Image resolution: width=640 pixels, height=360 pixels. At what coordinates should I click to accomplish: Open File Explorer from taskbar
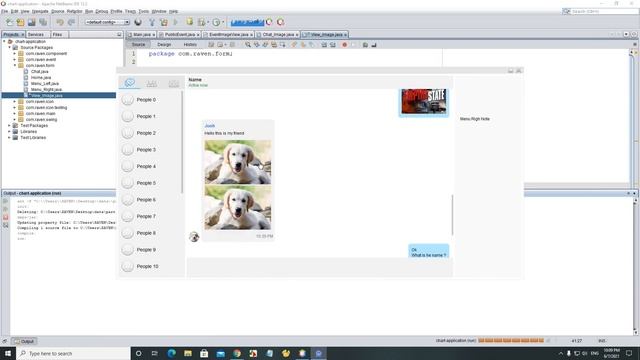click(x=188, y=353)
